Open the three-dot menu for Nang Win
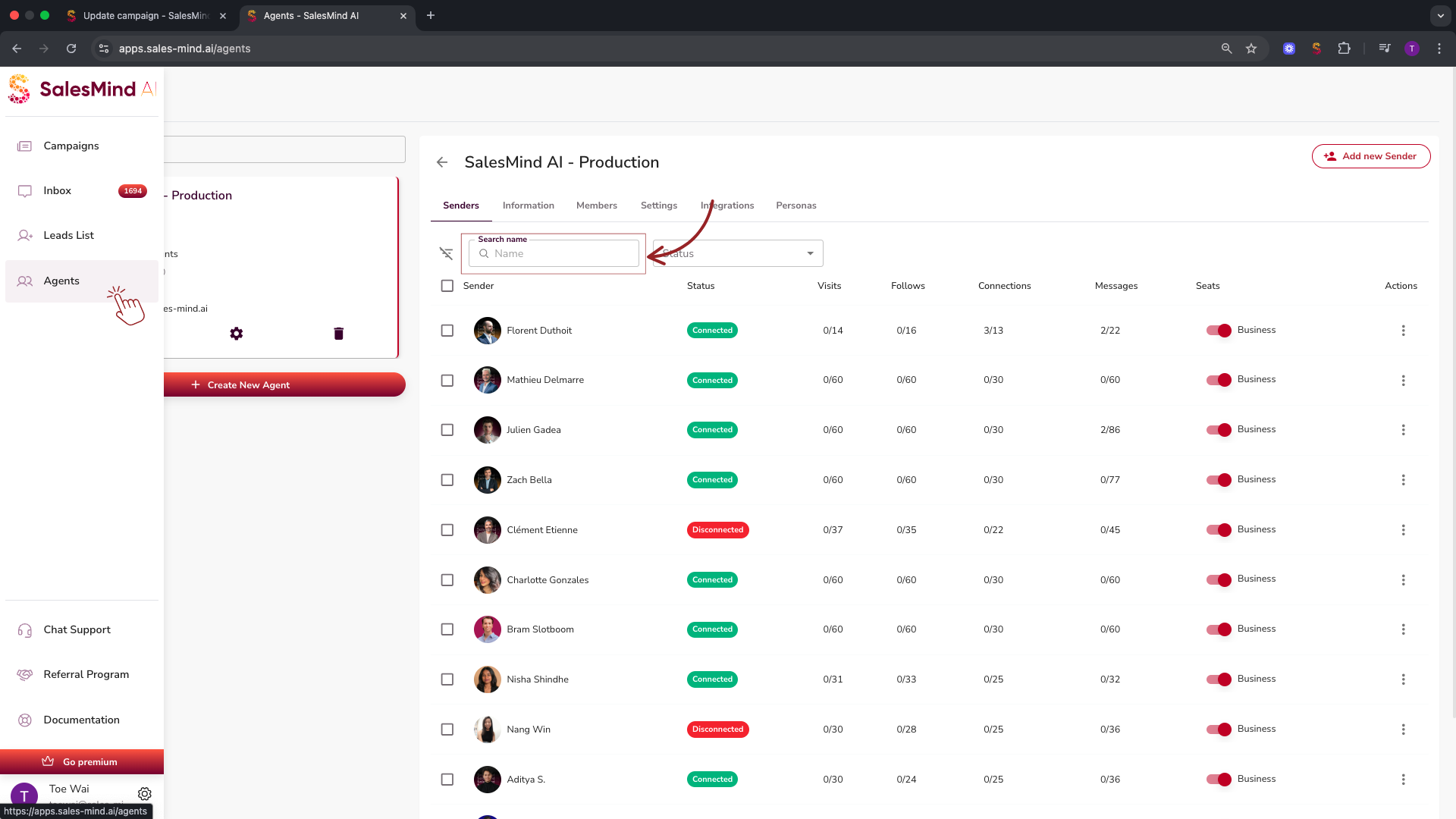 [1403, 730]
